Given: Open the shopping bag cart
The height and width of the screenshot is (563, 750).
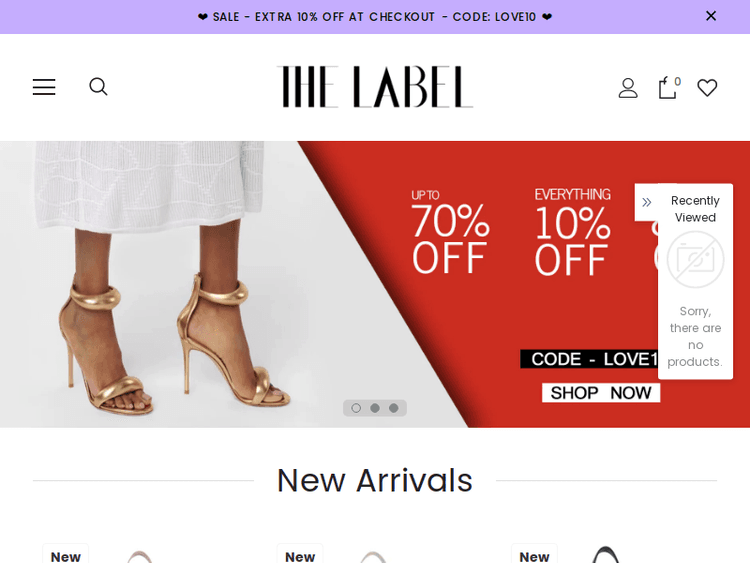Looking at the screenshot, I should click(x=669, y=88).
